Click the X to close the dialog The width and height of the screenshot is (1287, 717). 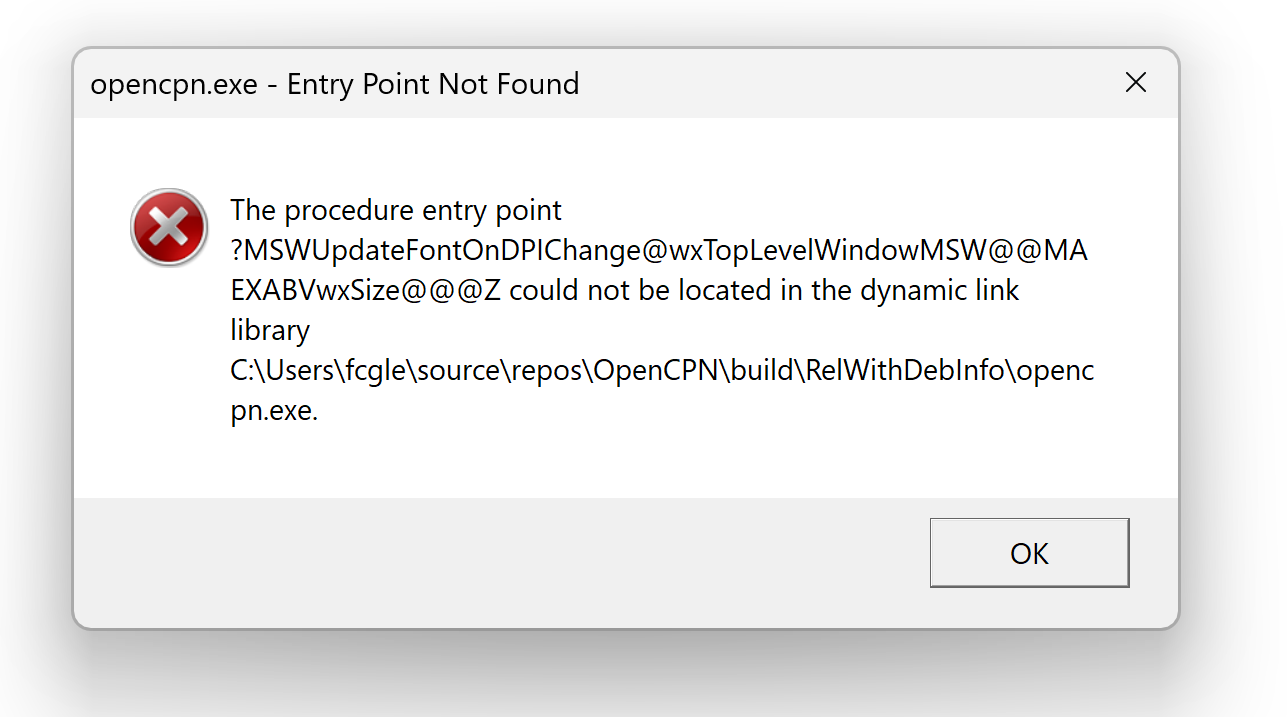[1136, 83]
